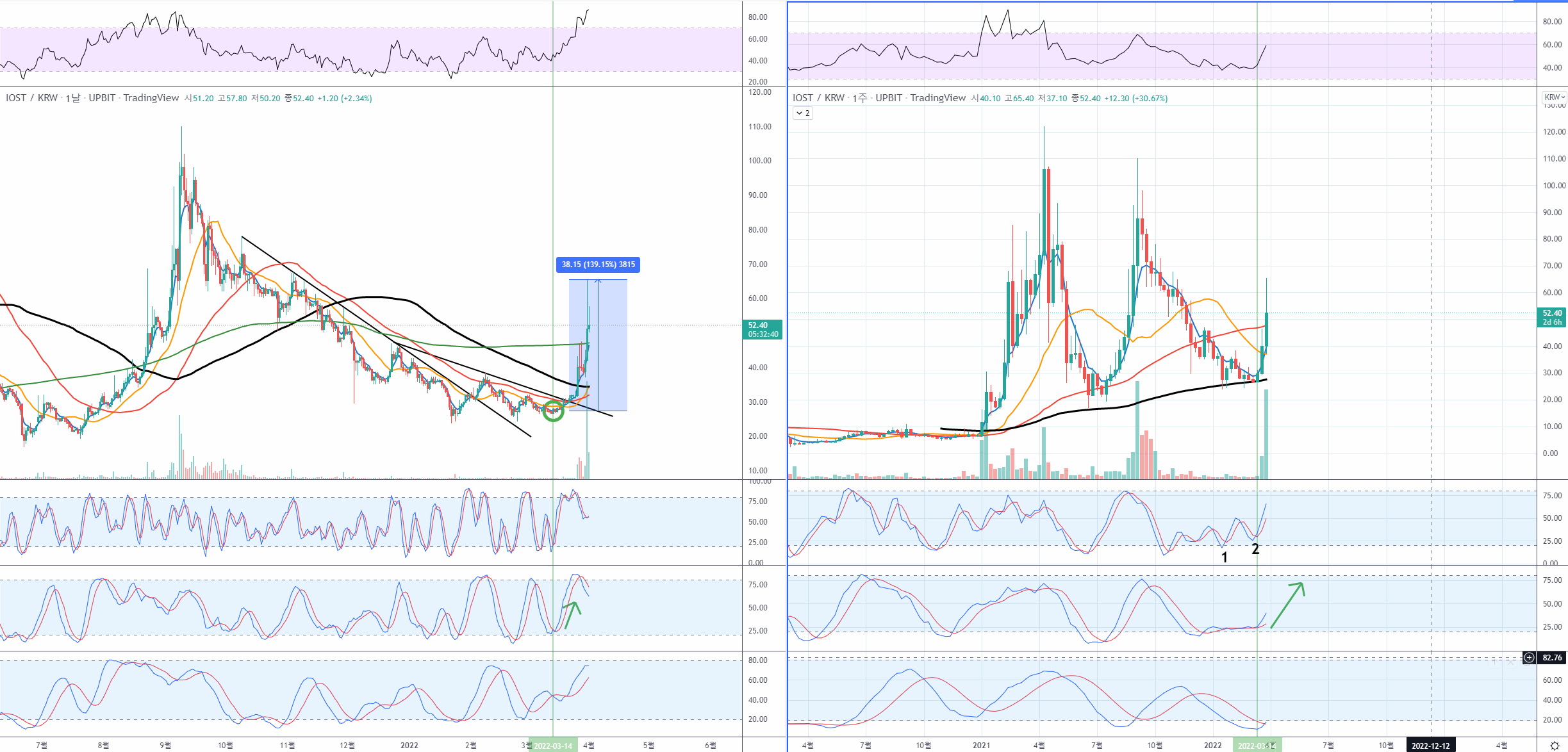Click the 52.40 countdown price label on daily axis
The image size is (1568, 752).
click(762, 329)
